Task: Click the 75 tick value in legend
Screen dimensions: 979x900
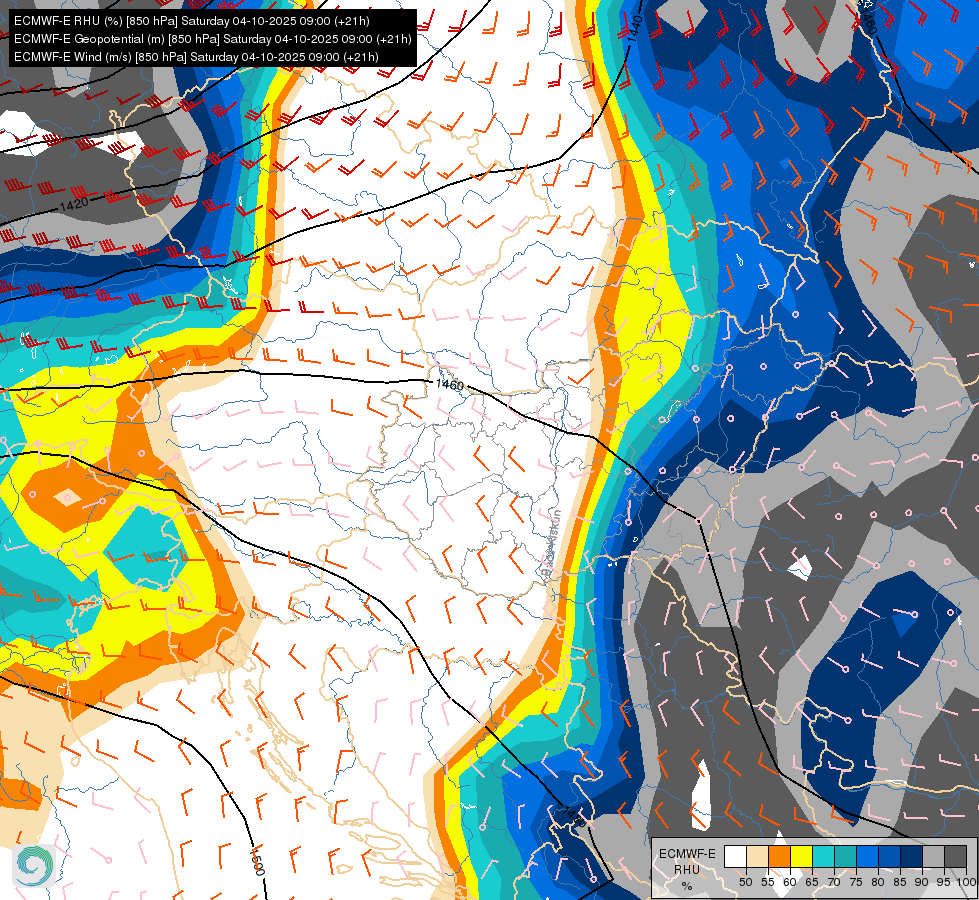Action: click(x=857, y=883)
